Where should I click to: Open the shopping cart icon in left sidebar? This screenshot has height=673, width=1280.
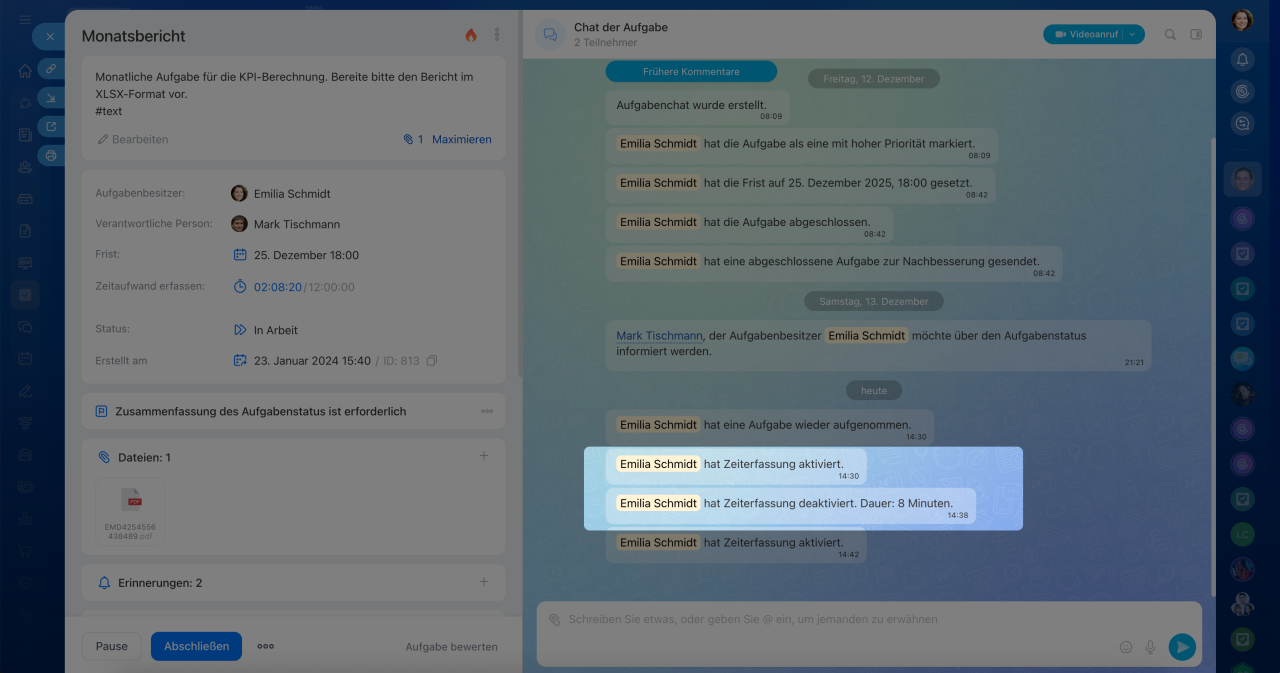[x=25, y=551]
